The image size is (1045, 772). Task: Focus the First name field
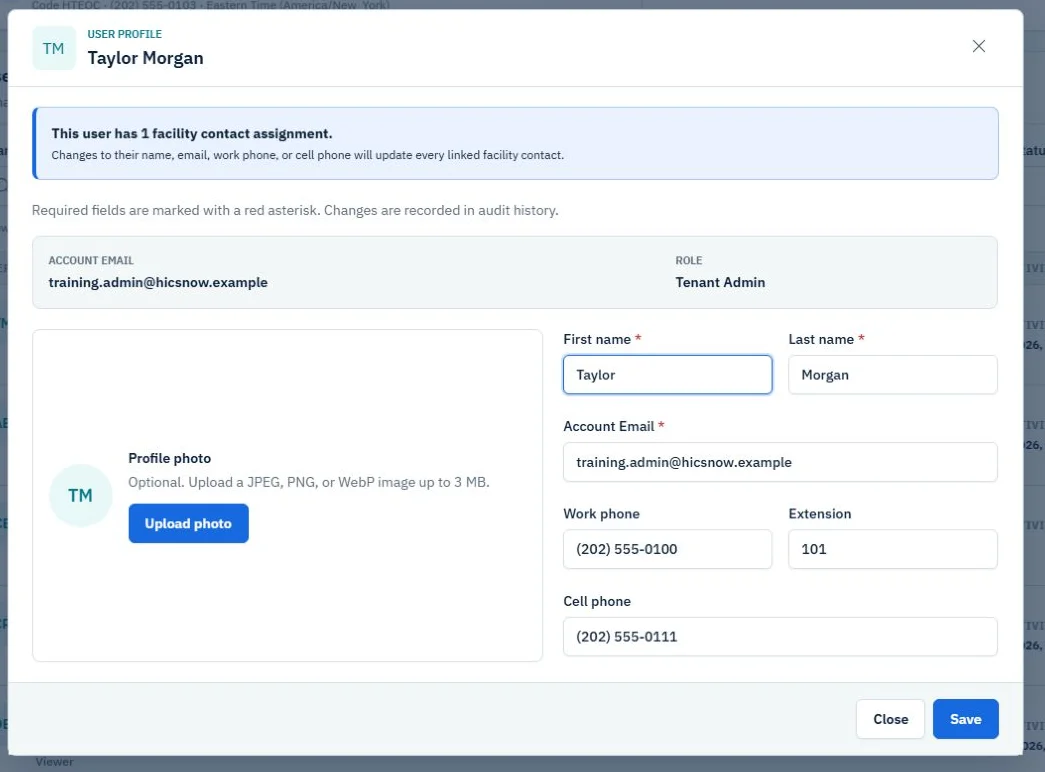(667, 375)
